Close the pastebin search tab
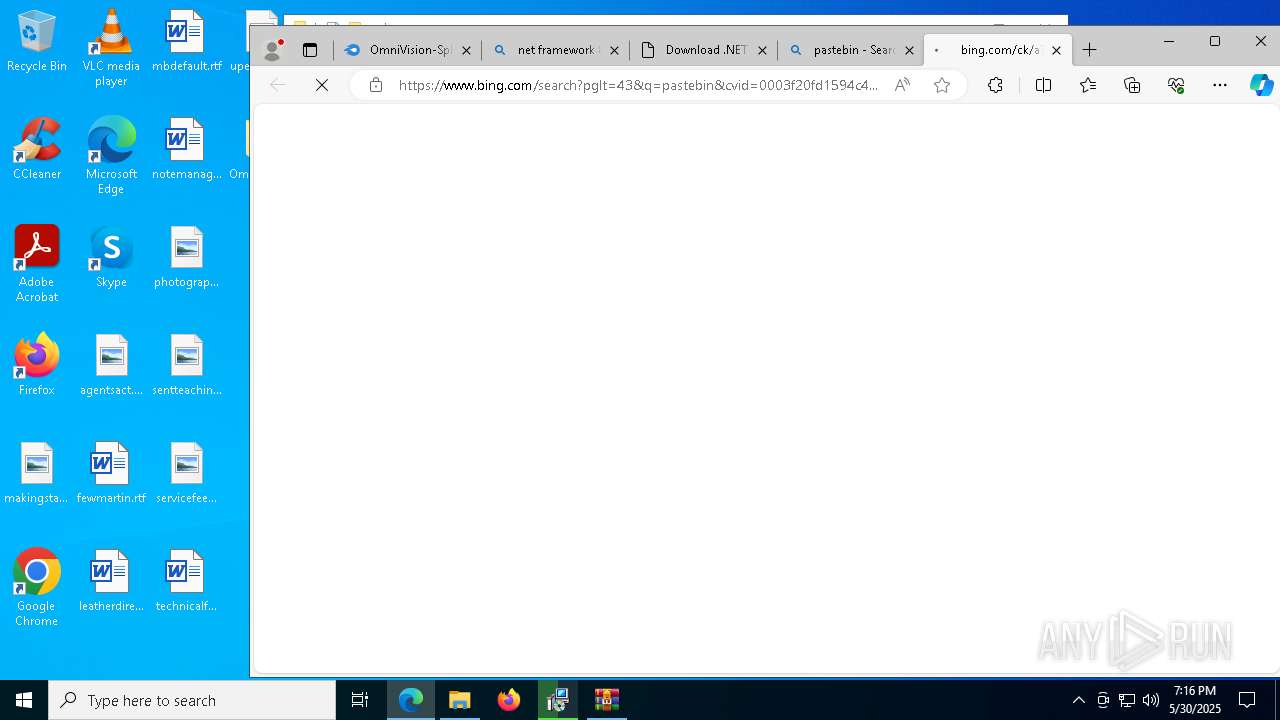Screen dimensions: 1280x720 (909, 50)
